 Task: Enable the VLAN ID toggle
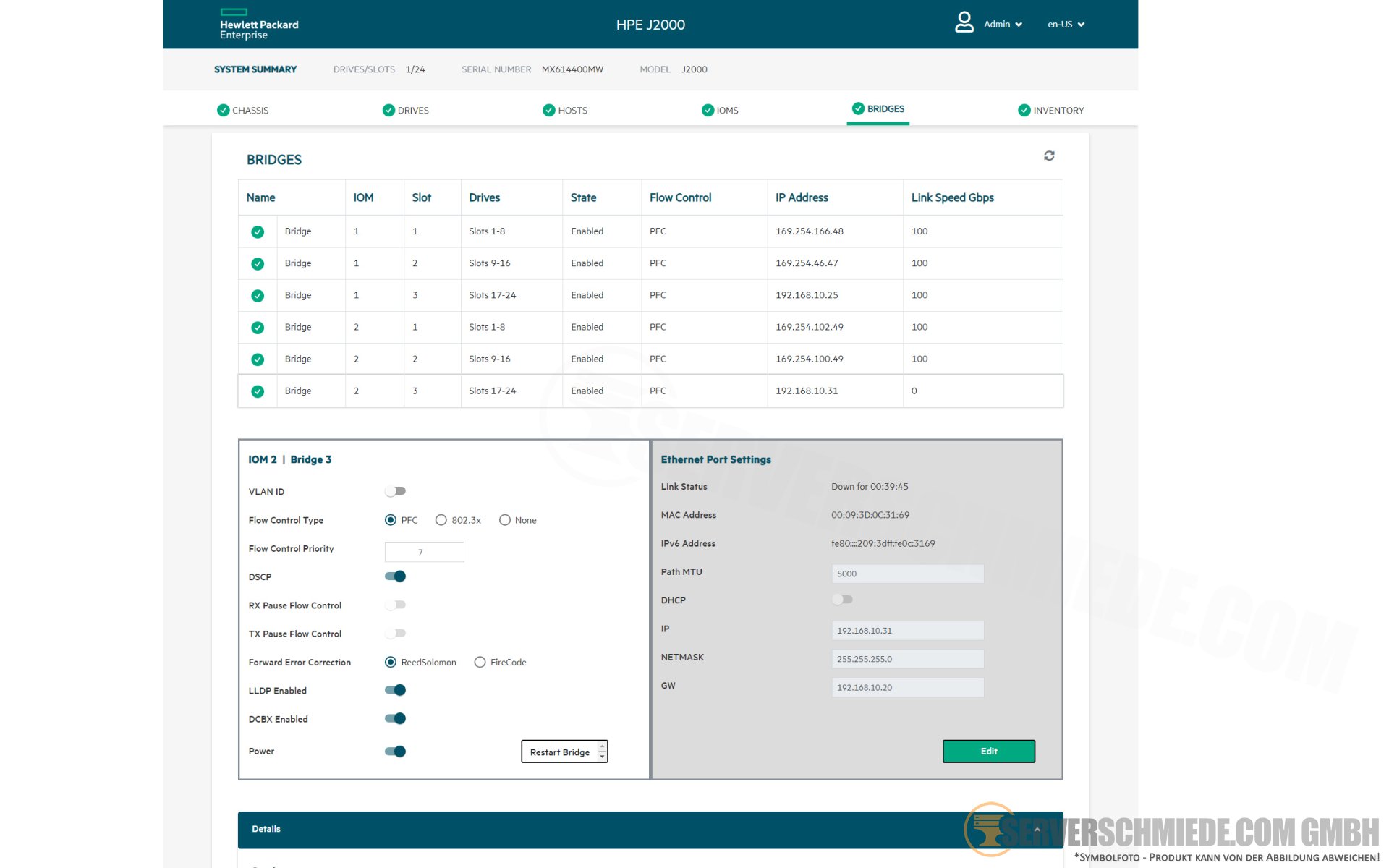pos(395,491)
